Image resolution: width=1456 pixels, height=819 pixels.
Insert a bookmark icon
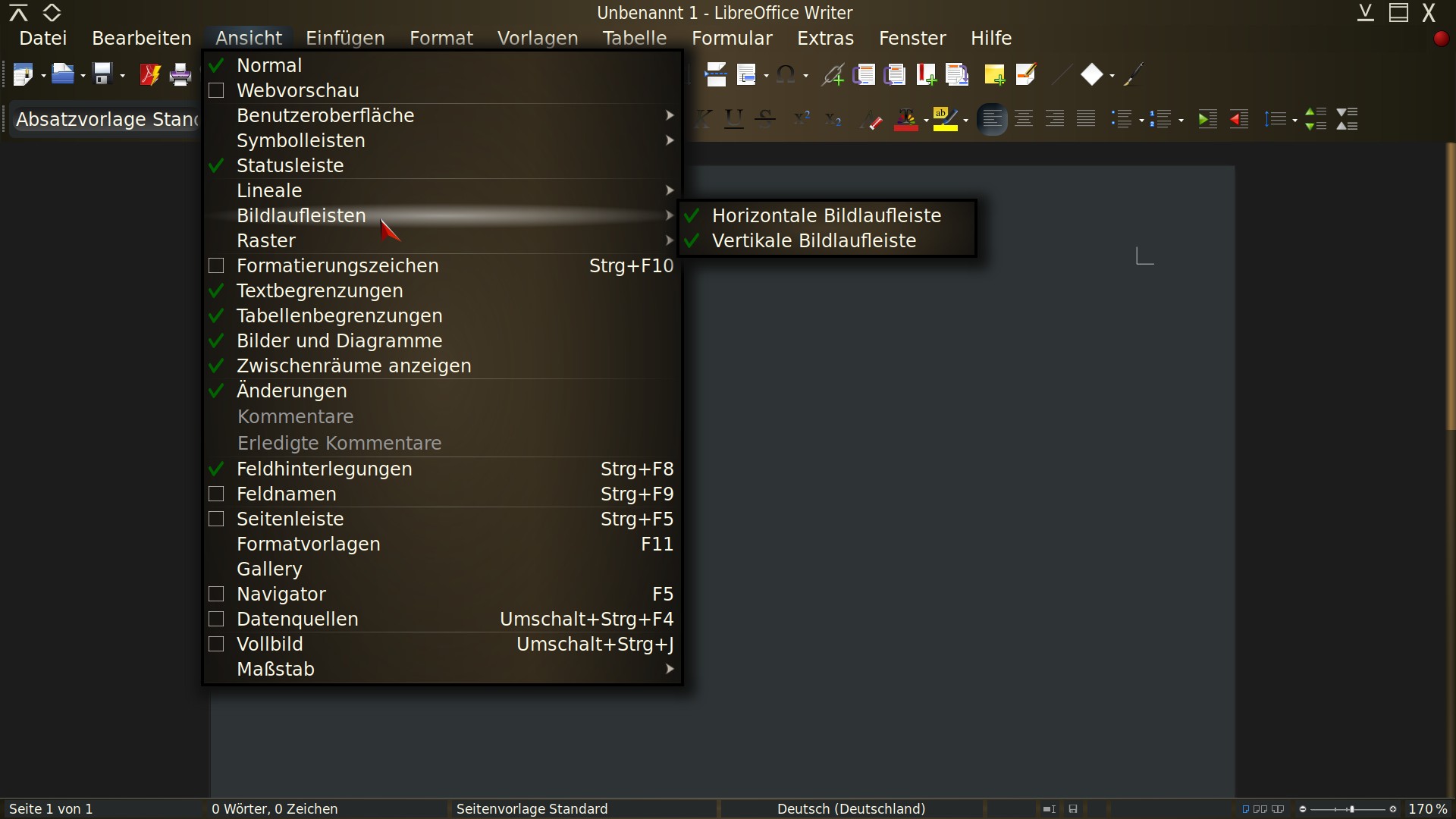(926, 74)
